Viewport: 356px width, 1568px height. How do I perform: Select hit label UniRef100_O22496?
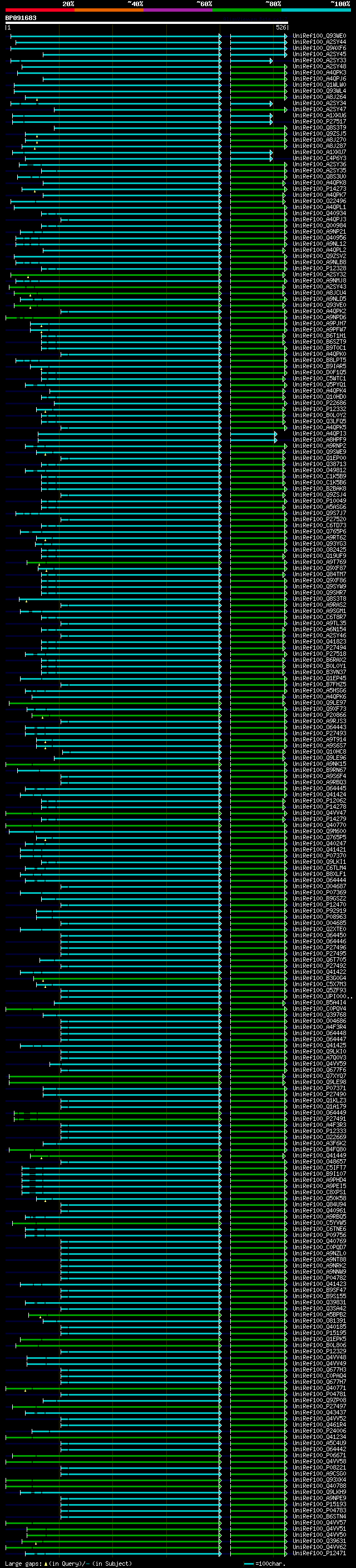[x=319, y=201]
